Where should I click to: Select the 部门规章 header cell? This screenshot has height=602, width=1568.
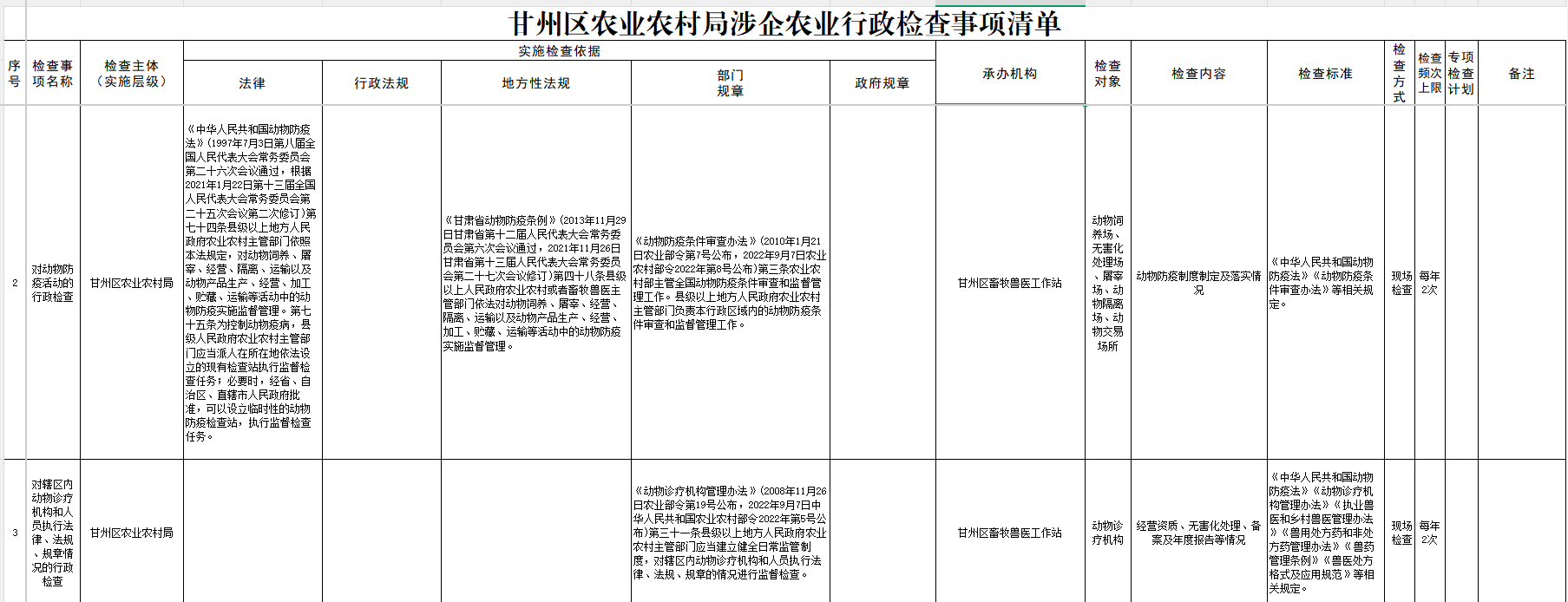click(x=730, y=83)
